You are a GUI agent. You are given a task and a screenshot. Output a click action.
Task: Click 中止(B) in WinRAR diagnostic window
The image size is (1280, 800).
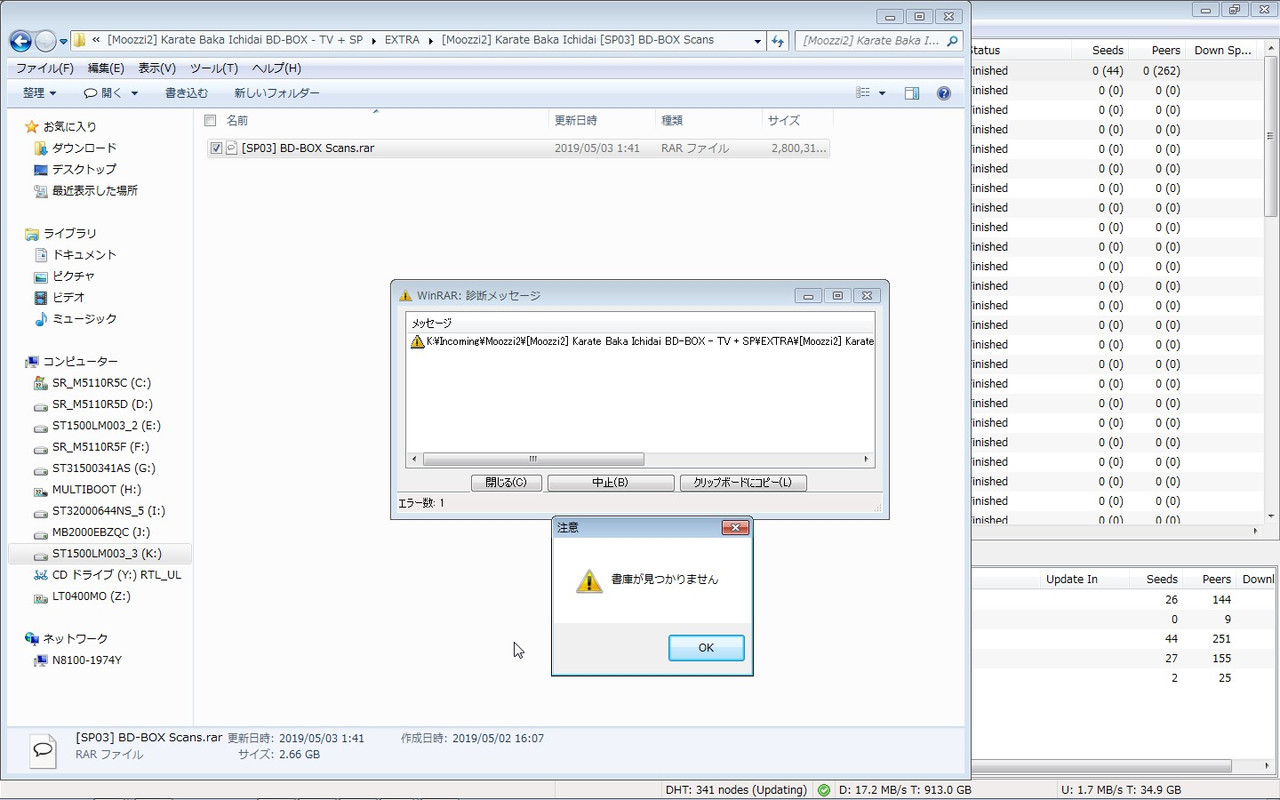pos(610,482)
